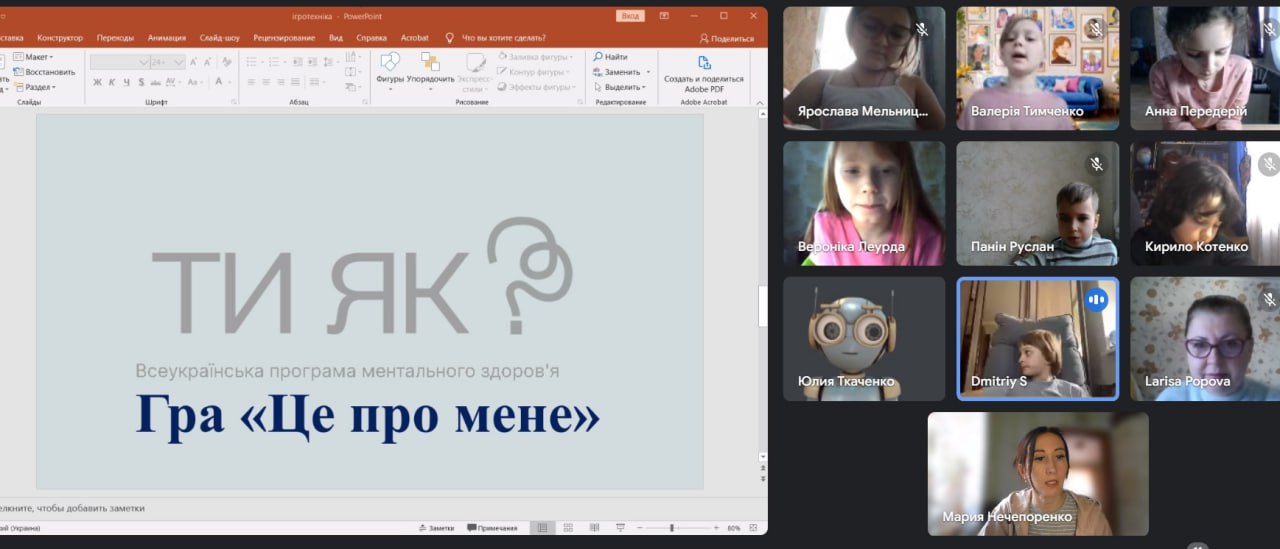
Task: Click Создать и поделиться Adobe PDF
Action: pos(703,74)
